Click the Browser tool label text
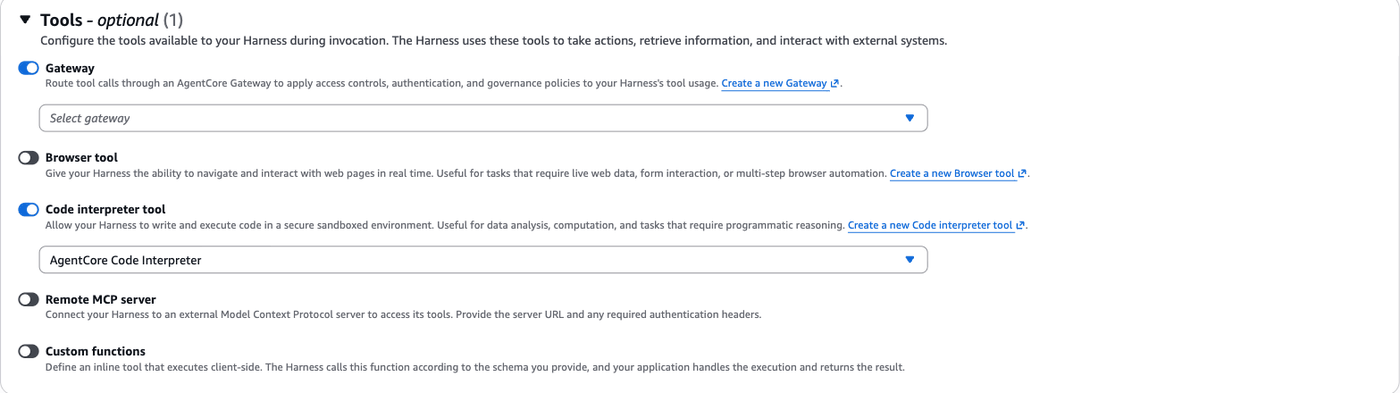 (x=82, y=158)
